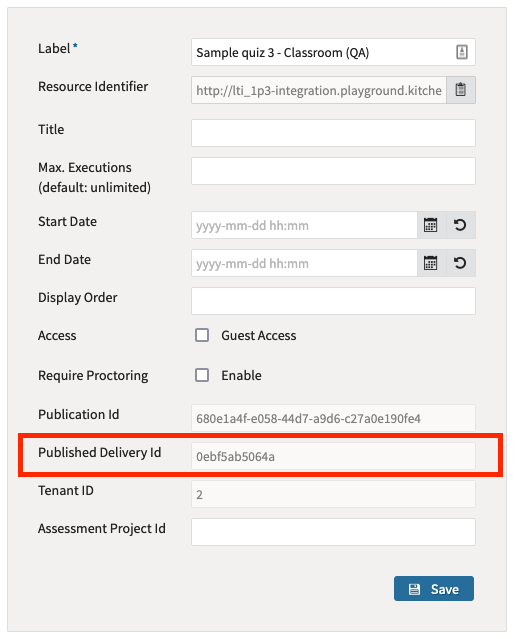The image size is (516, 639).
Task: Reset the Start Date value
Action: click(x=461, y=225)
